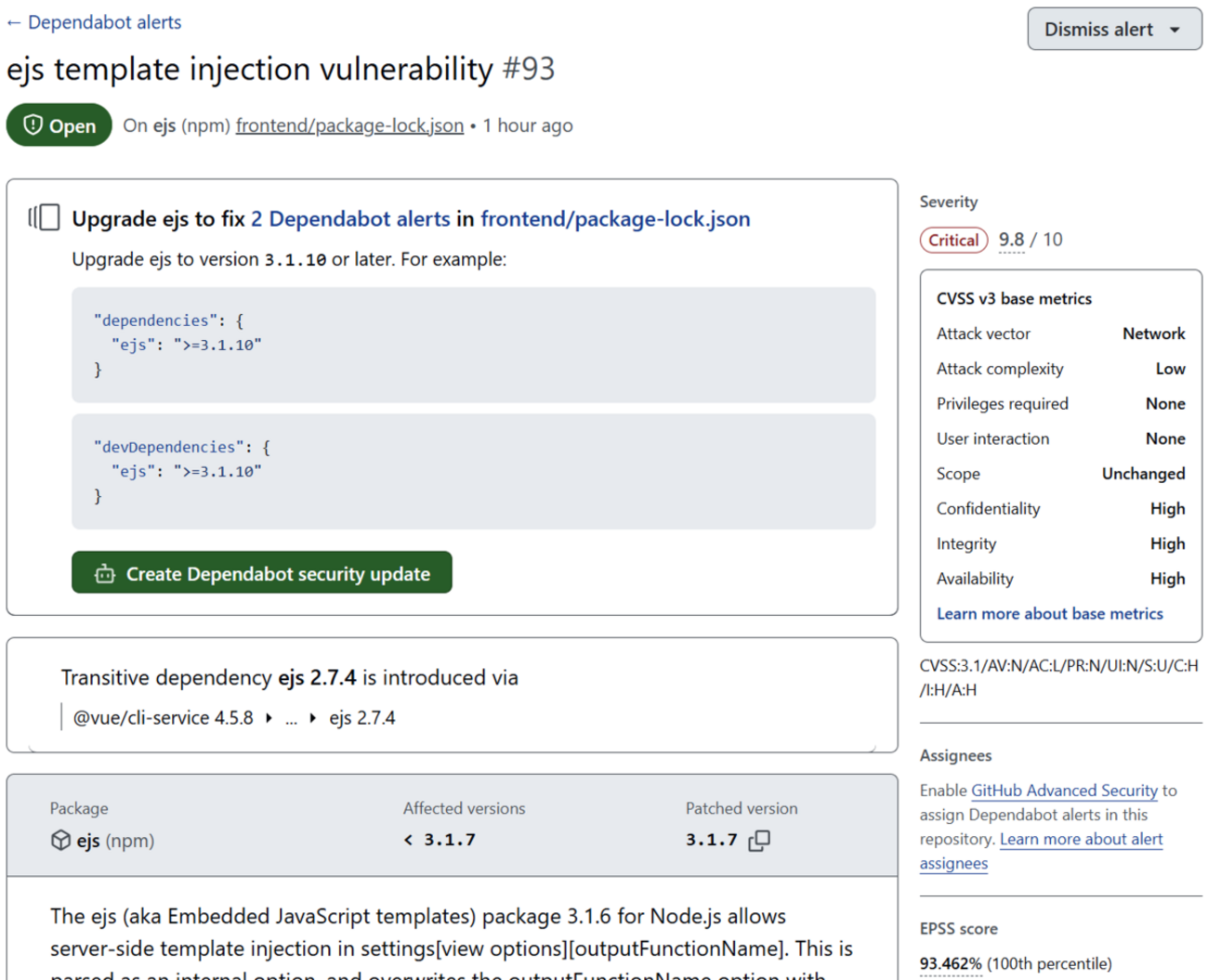The height and width of the screenshot is (980, 1208).
Task: Click the 'Privileges required' metric label
Action: pos(1003,404)
